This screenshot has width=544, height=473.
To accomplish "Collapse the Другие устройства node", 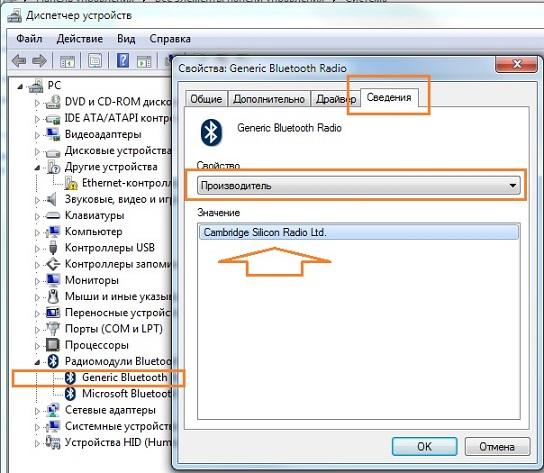I will [x=37, y=168].
